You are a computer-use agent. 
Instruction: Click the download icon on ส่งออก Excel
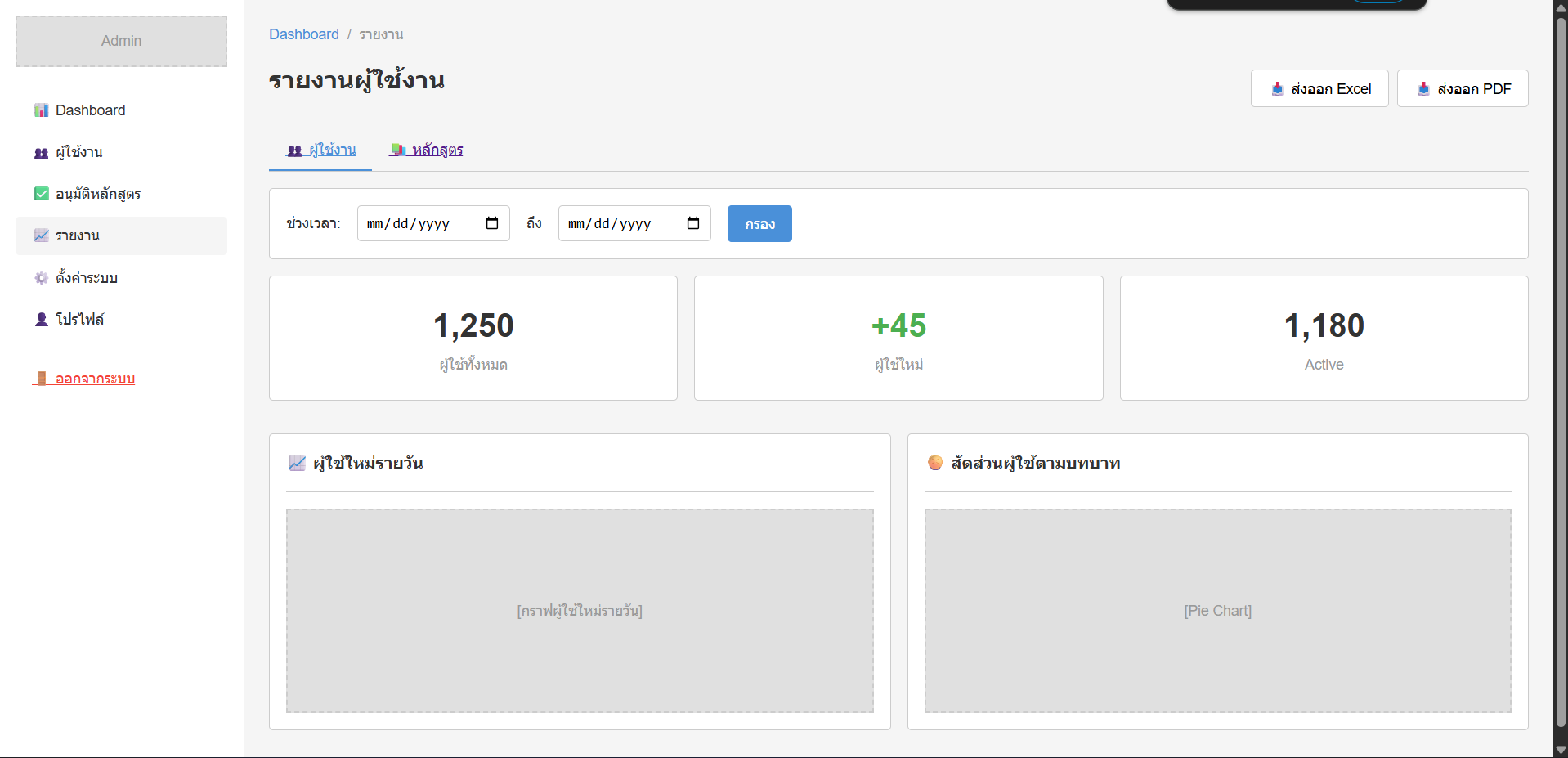click(1276, 88)
